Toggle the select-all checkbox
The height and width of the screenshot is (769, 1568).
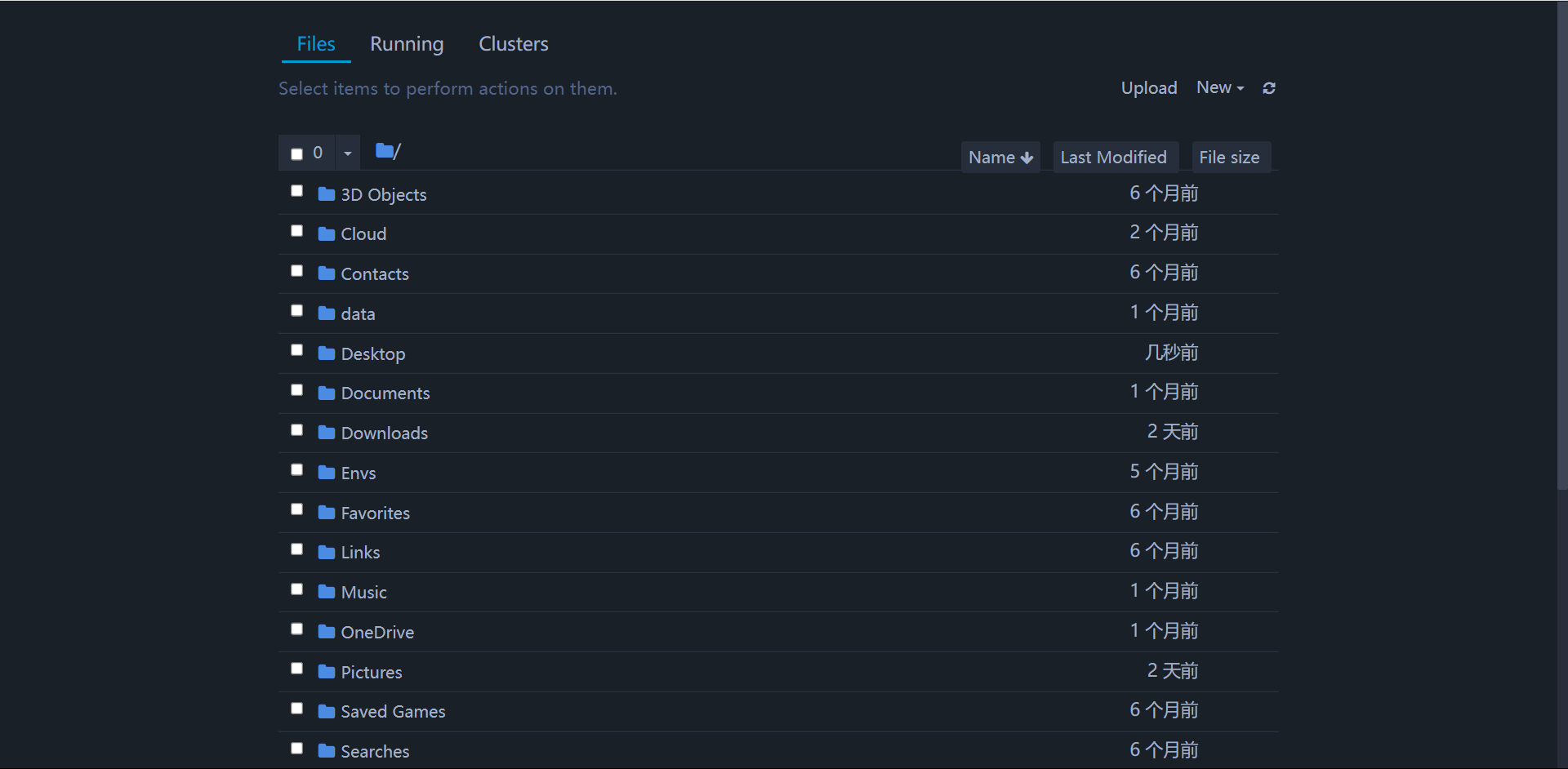(x=296, y=153)
